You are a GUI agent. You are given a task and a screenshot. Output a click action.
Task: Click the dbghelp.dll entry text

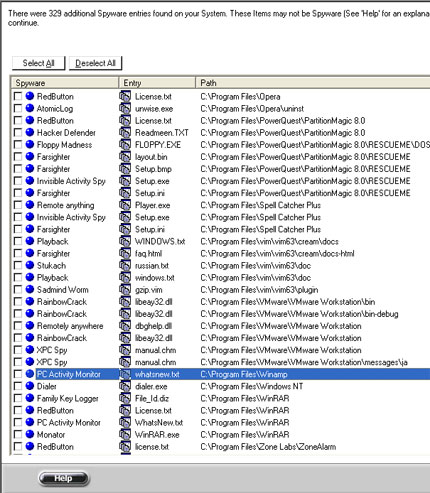tap(153, 326)
